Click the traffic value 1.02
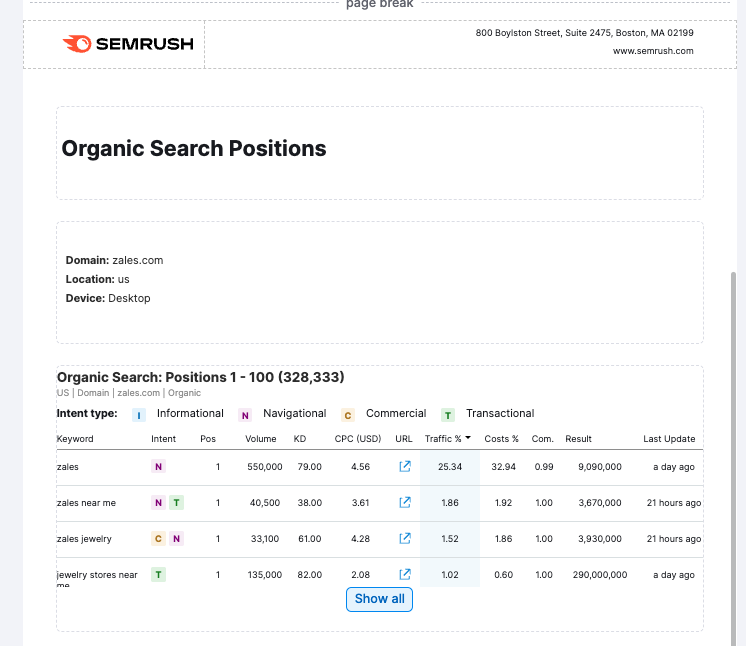This screenshot has width=746, height=646. coord(450,575)
